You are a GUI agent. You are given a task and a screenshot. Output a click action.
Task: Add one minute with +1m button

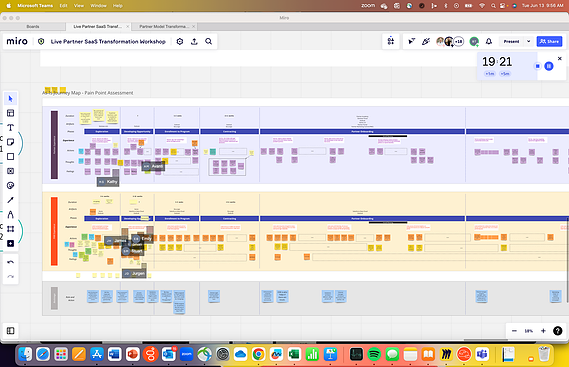tap(490, 74)
